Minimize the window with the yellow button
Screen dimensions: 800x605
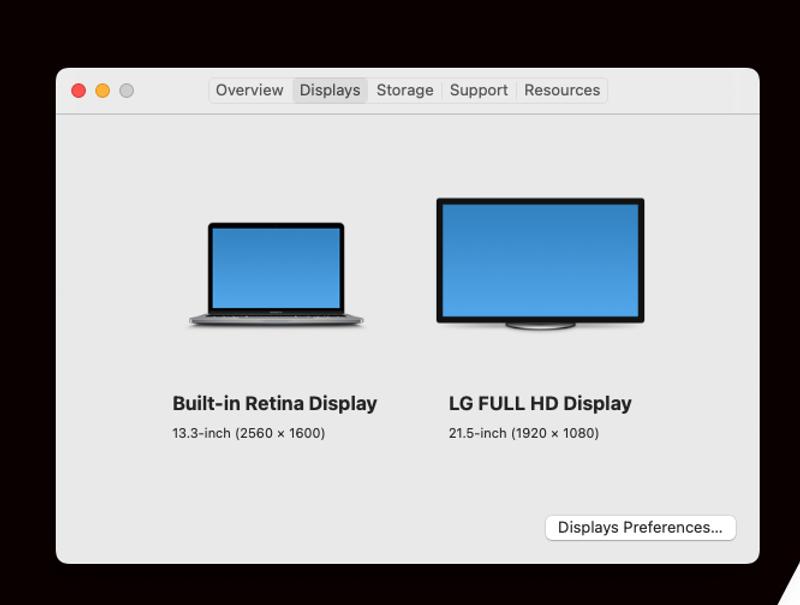click(x=102, y=91)
